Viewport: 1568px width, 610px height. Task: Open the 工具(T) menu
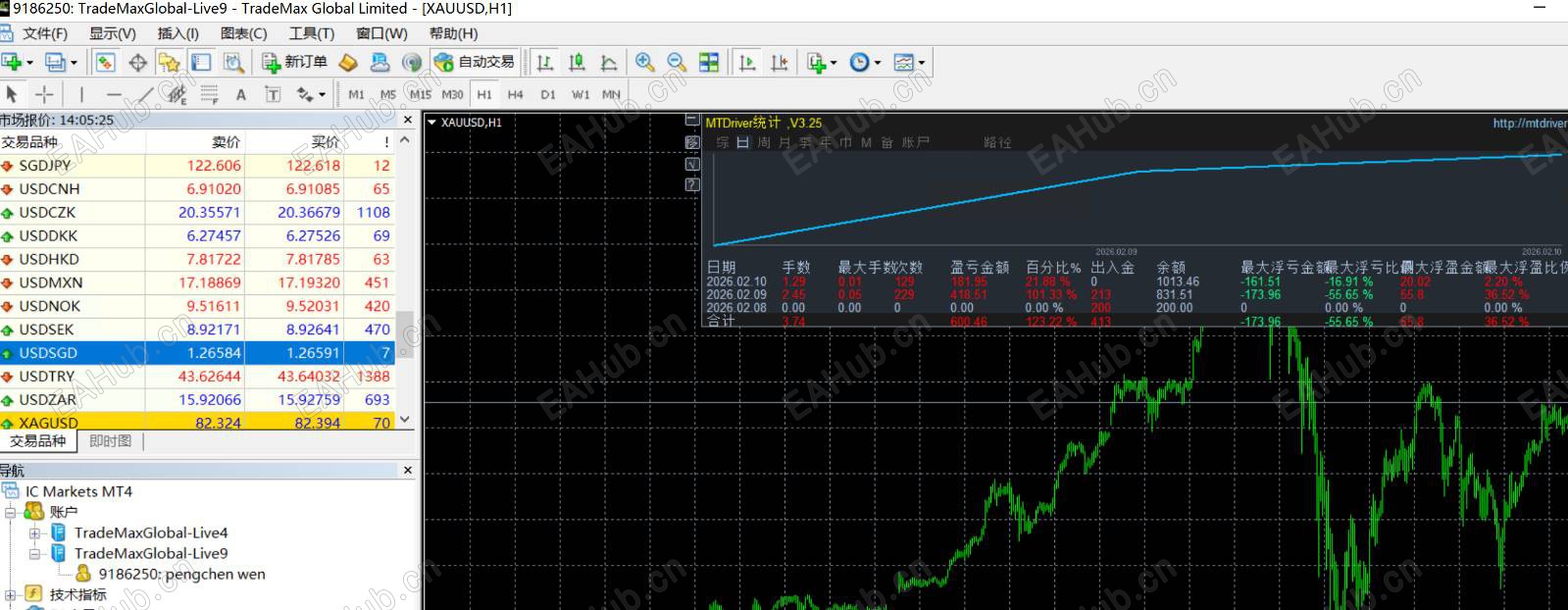point(312,33)
